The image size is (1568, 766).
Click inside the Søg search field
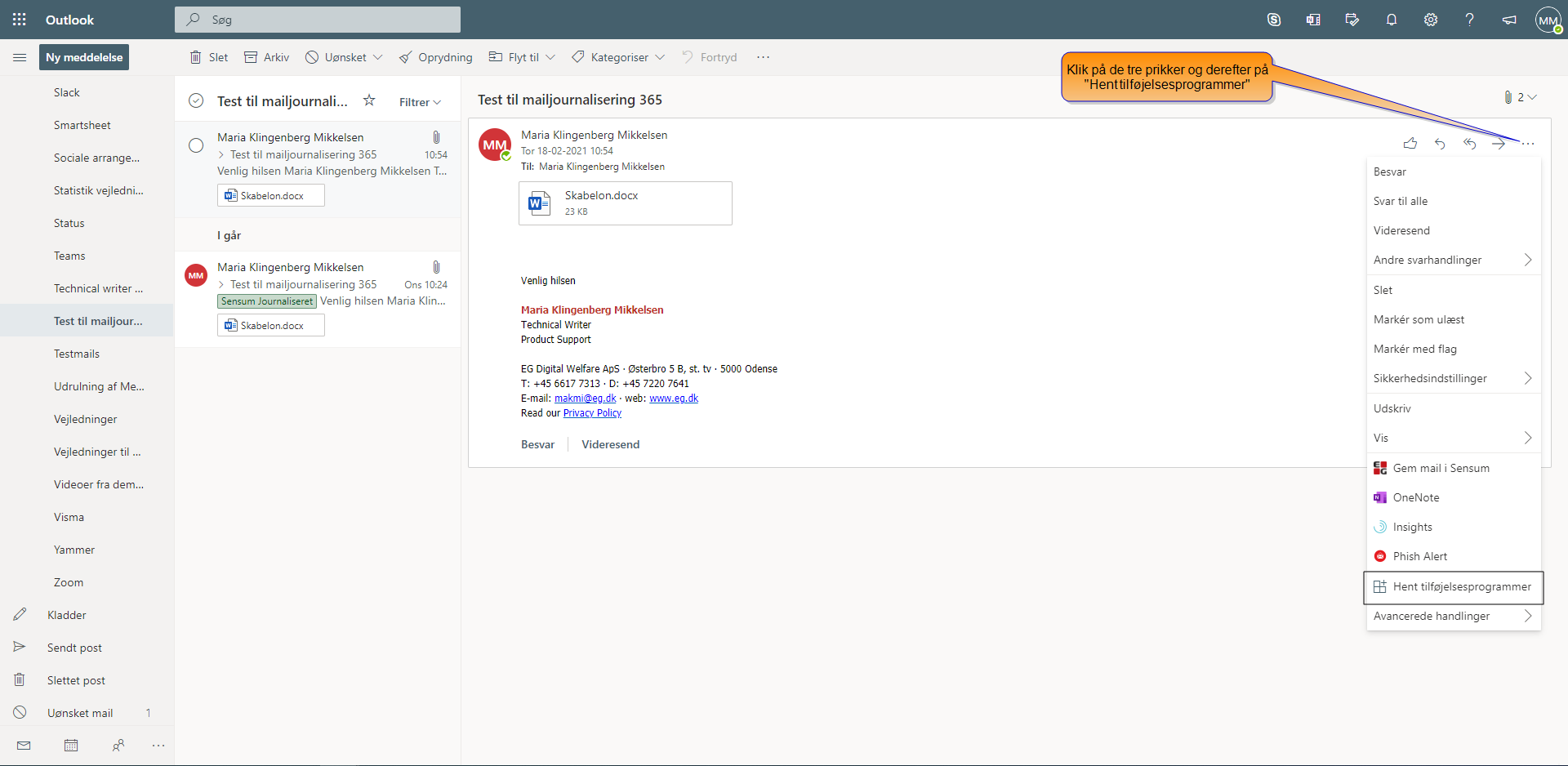(317, 19)
